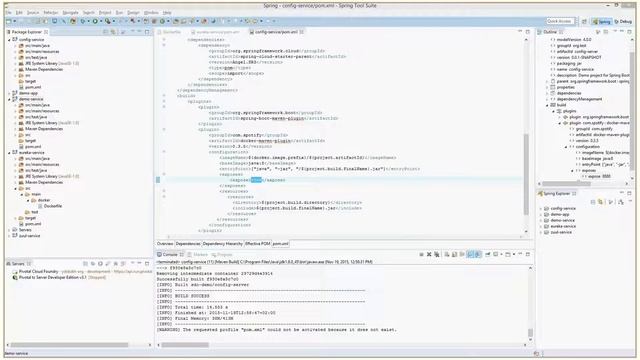Viewport: 640px width, 360px height.
Task: Maximize the Spring Explorer view
Action: [x=630, y=193]
